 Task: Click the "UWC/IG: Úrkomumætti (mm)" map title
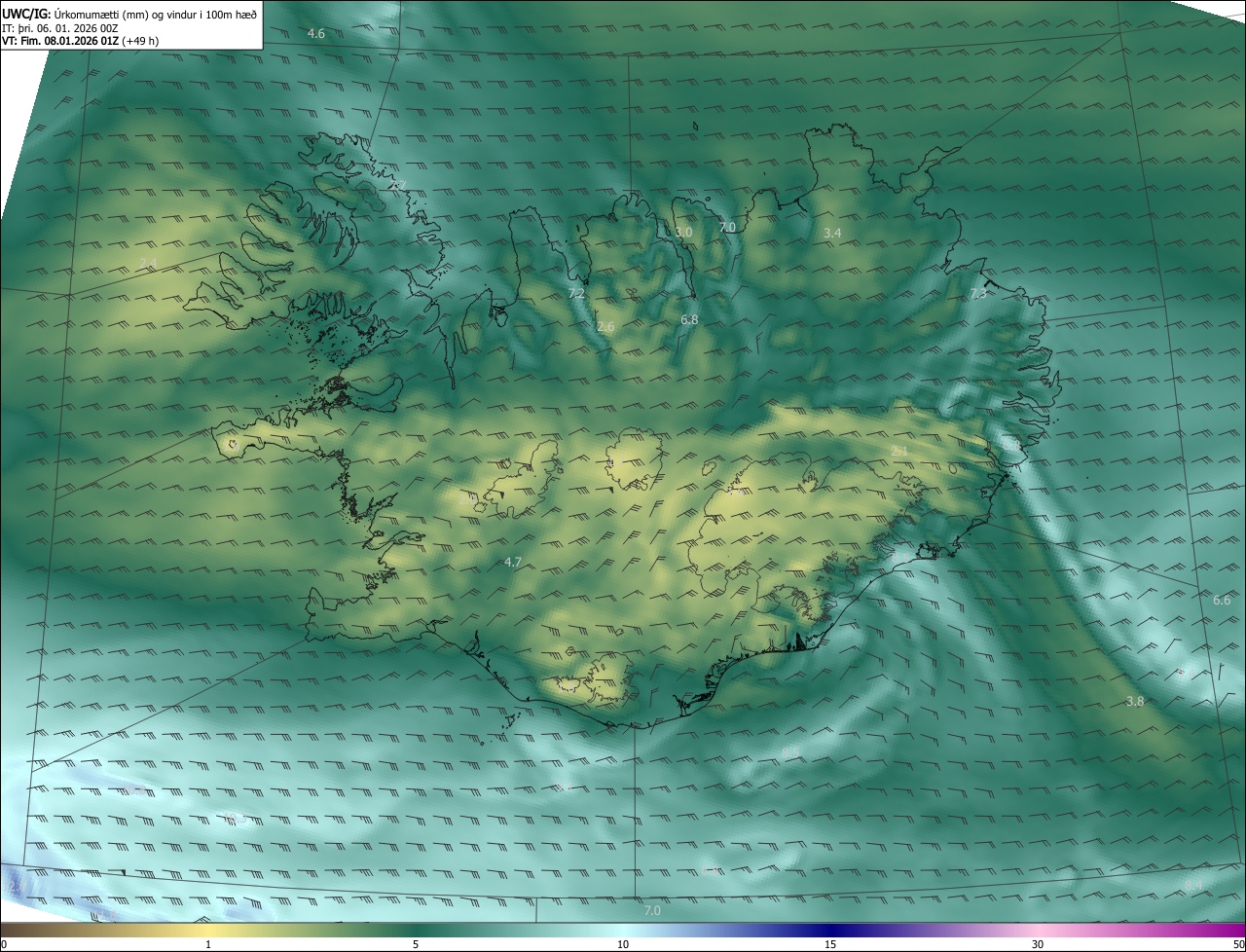click(x=129, y=13)
